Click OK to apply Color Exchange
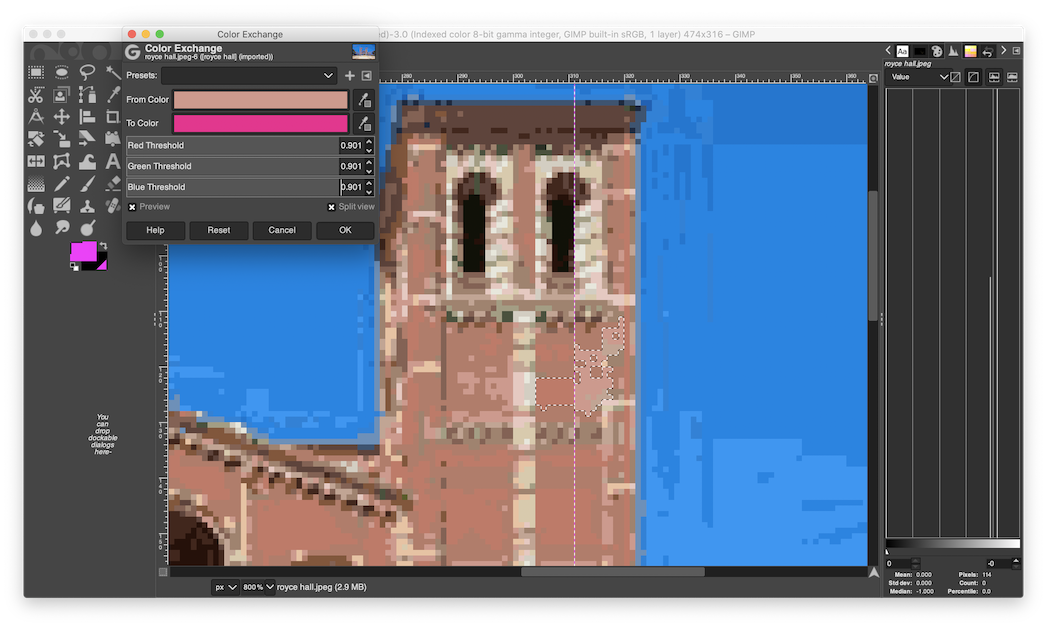 (x=345, y=230)
